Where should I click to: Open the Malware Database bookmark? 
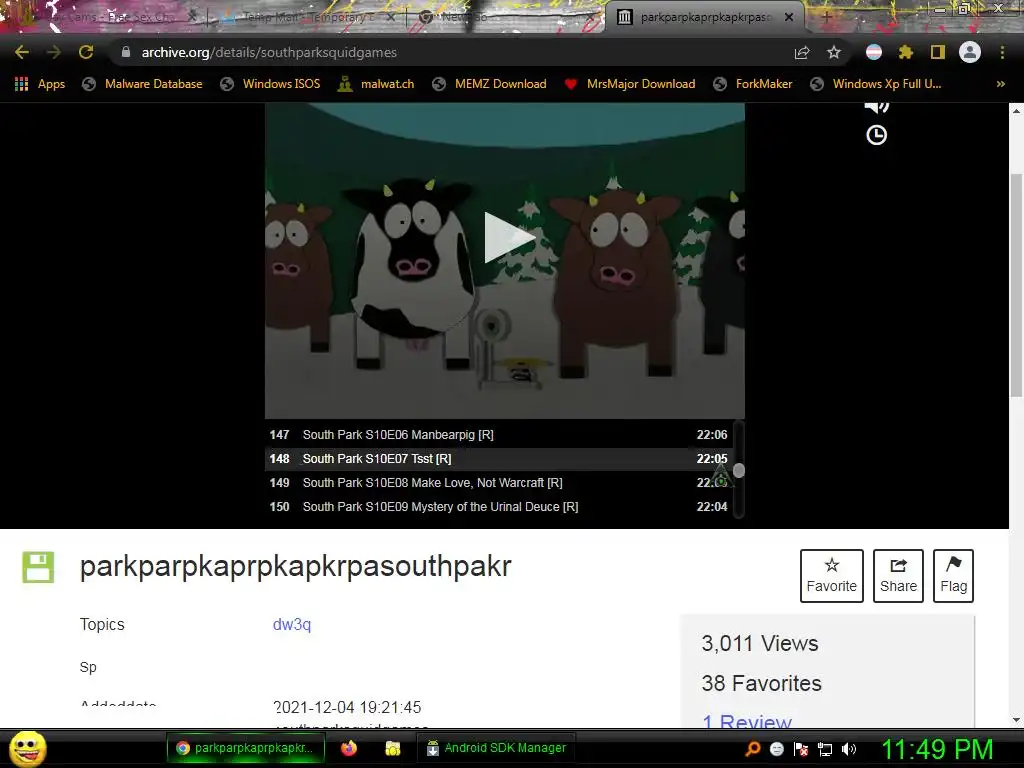click(x=142, y=84)
